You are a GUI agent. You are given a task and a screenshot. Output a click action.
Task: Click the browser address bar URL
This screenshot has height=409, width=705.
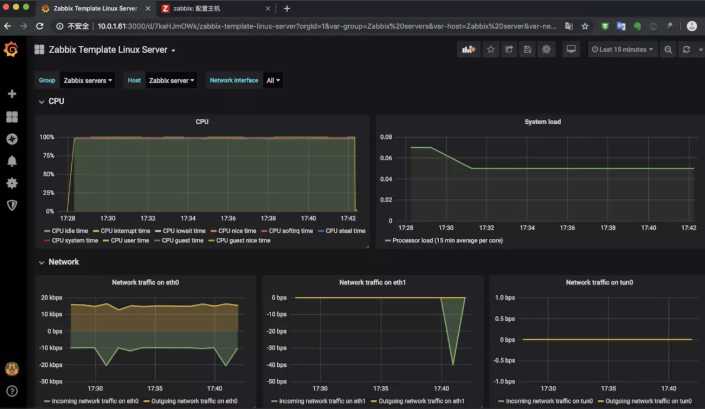(327, 26)
